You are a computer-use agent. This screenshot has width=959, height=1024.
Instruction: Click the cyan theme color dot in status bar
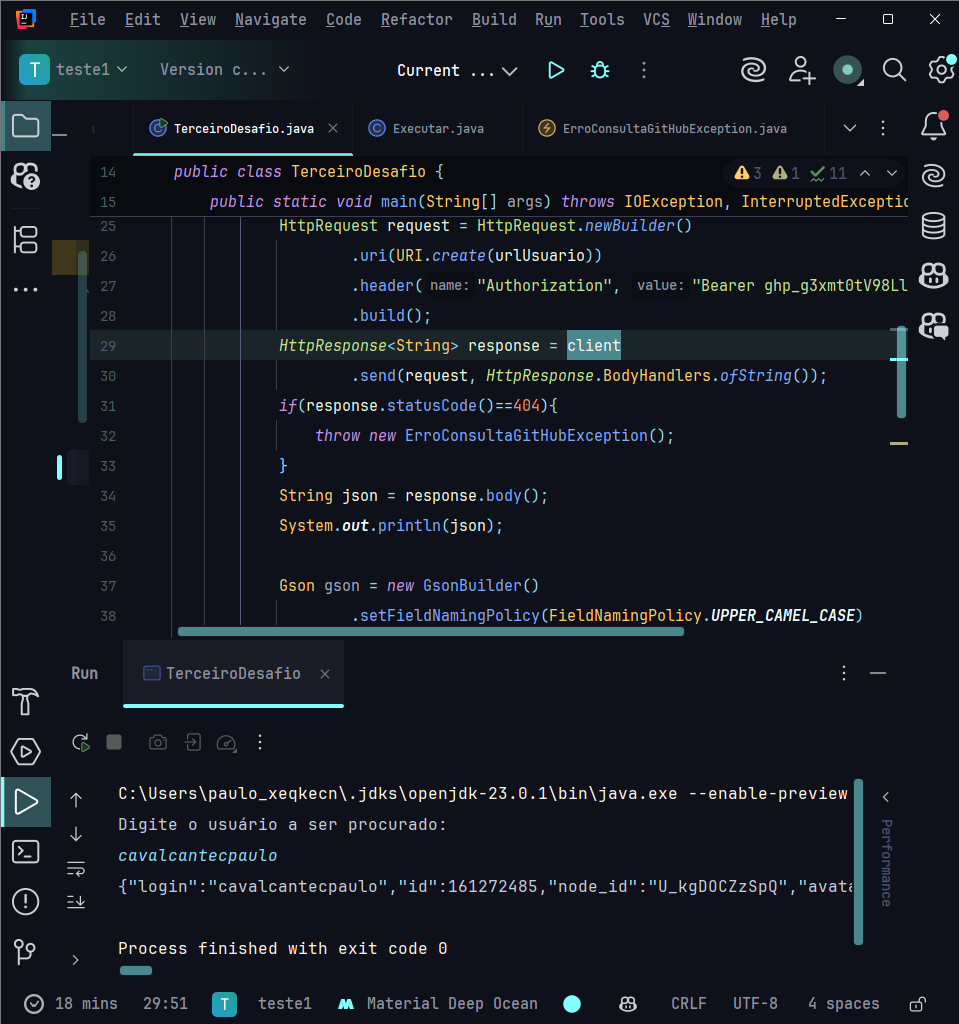572,1004
